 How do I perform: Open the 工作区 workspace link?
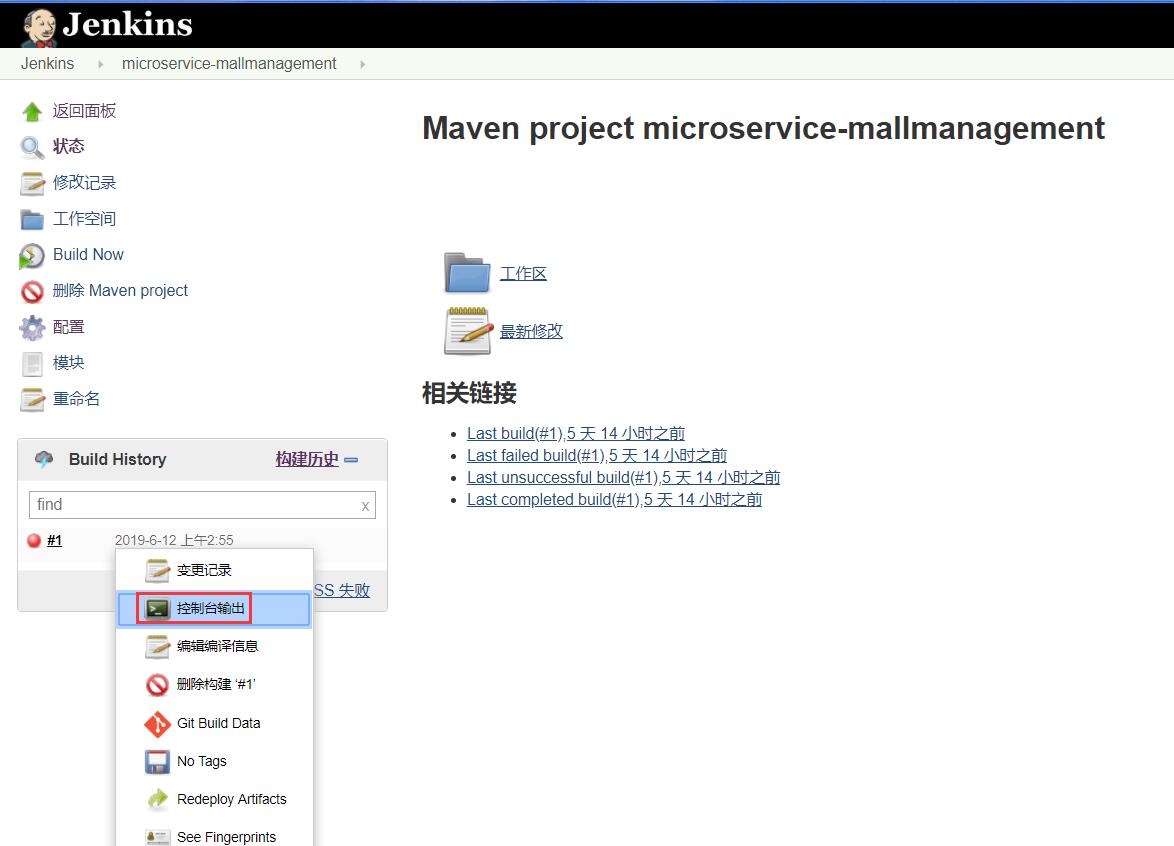point(523,273)
